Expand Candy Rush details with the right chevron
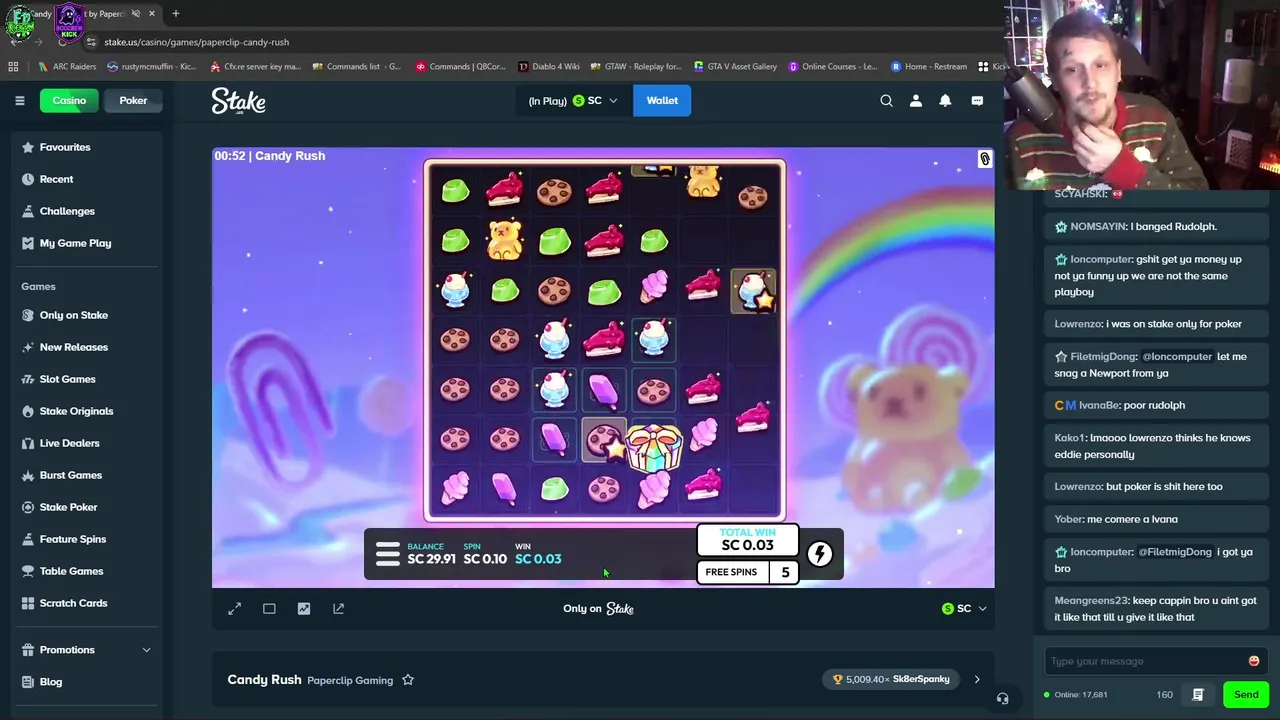This screenshot has height=720, width=1280. click(977, 679)
